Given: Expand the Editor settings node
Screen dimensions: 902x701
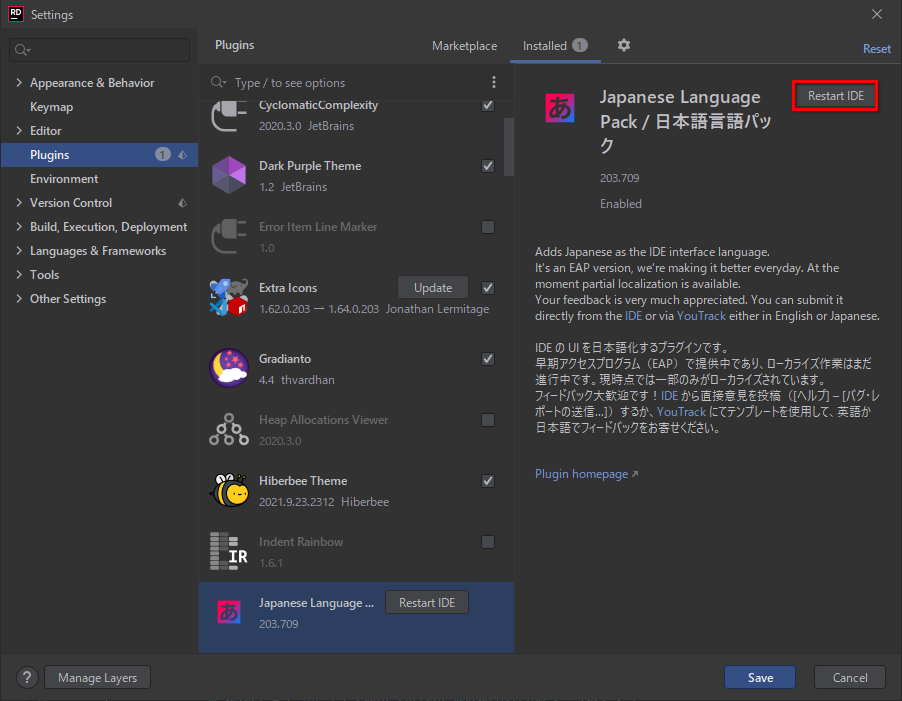Looking at the screenshot, I should pyautogui.click(x=18, y=131).
